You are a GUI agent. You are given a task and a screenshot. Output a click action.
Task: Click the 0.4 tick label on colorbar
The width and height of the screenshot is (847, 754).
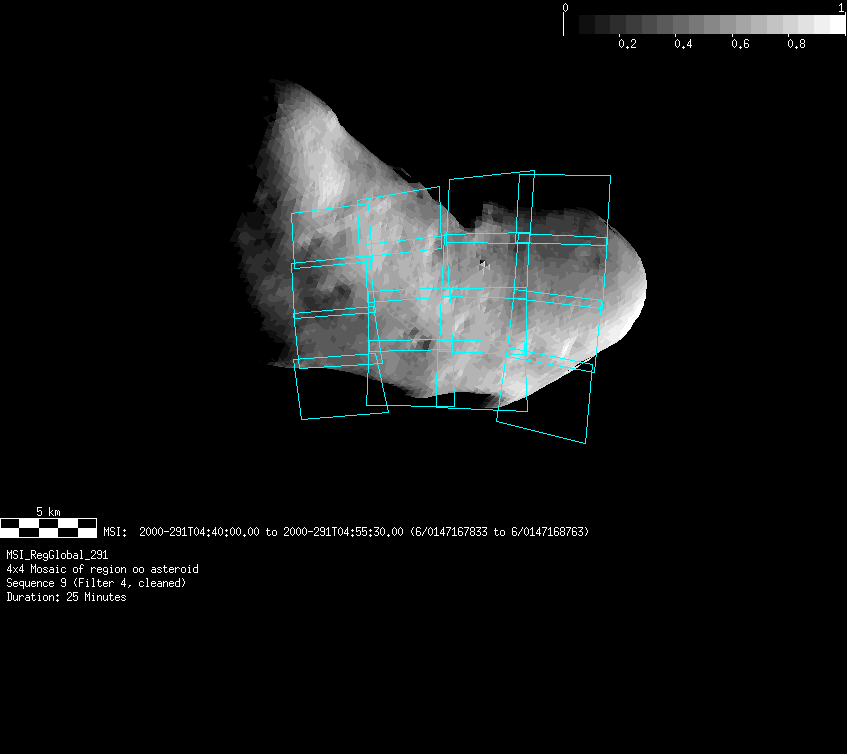point(683,45)
